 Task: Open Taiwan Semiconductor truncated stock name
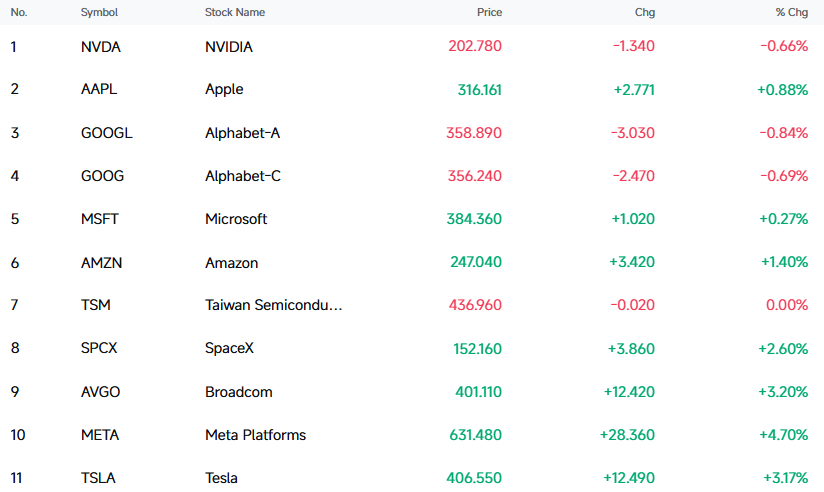pos(274,305)
